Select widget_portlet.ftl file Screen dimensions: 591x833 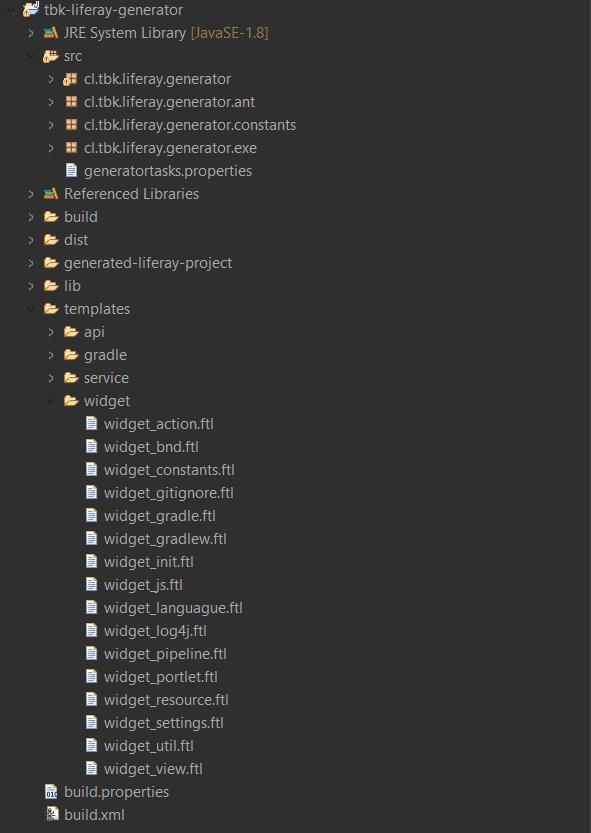(x=161, y=677)
